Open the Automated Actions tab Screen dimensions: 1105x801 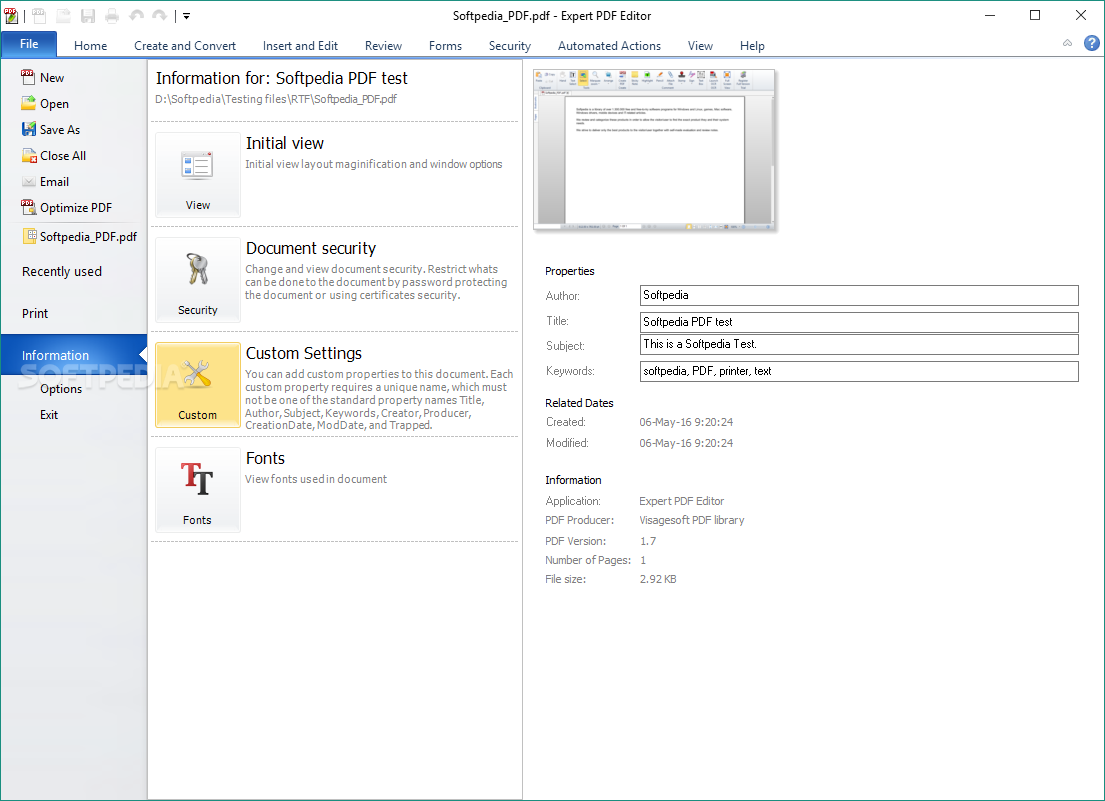click(610, 46)
